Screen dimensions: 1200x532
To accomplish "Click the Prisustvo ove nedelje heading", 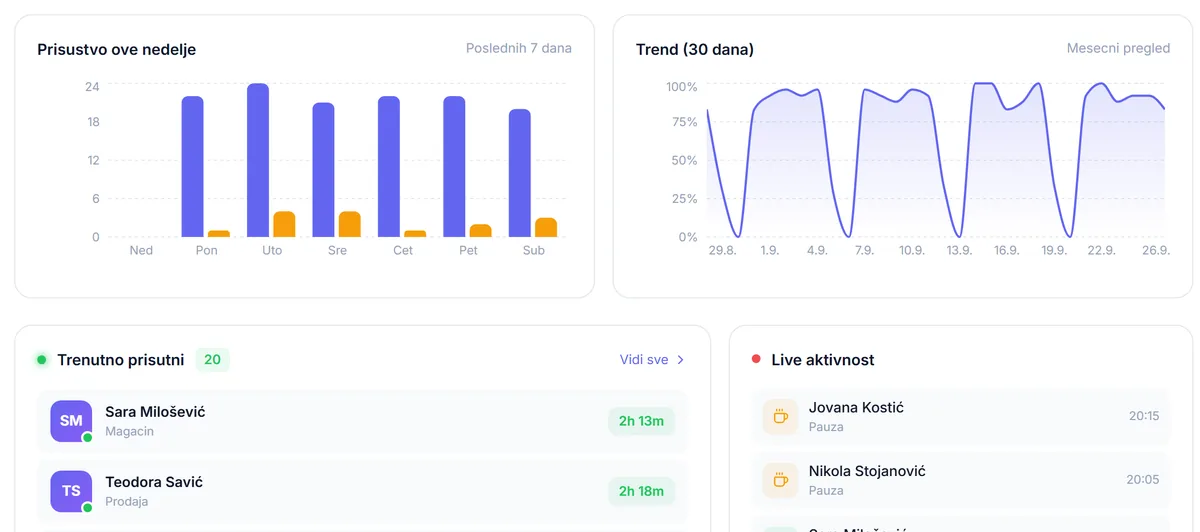I will click(117, 49).
